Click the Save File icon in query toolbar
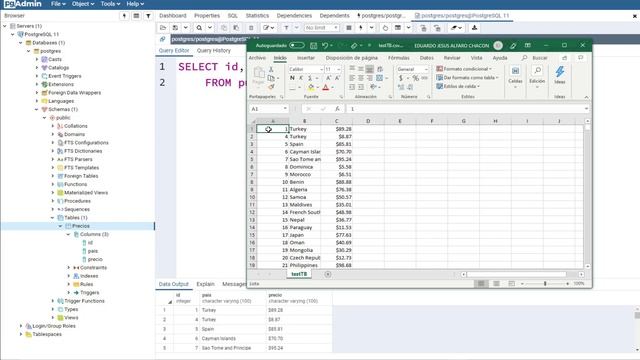640x360 pixels. pyautogui.click(x=175, y=28)
